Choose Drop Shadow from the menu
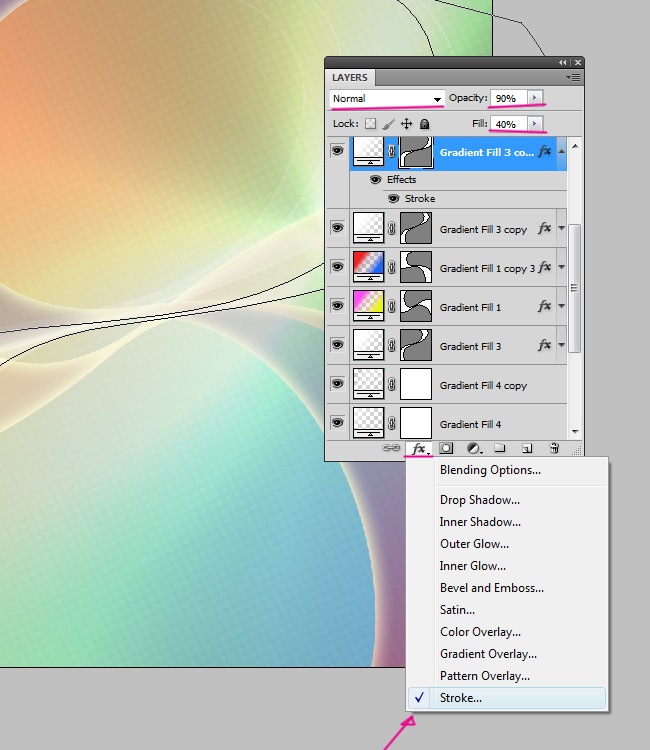This screenshot has width=650, height=750. point(479,500)
